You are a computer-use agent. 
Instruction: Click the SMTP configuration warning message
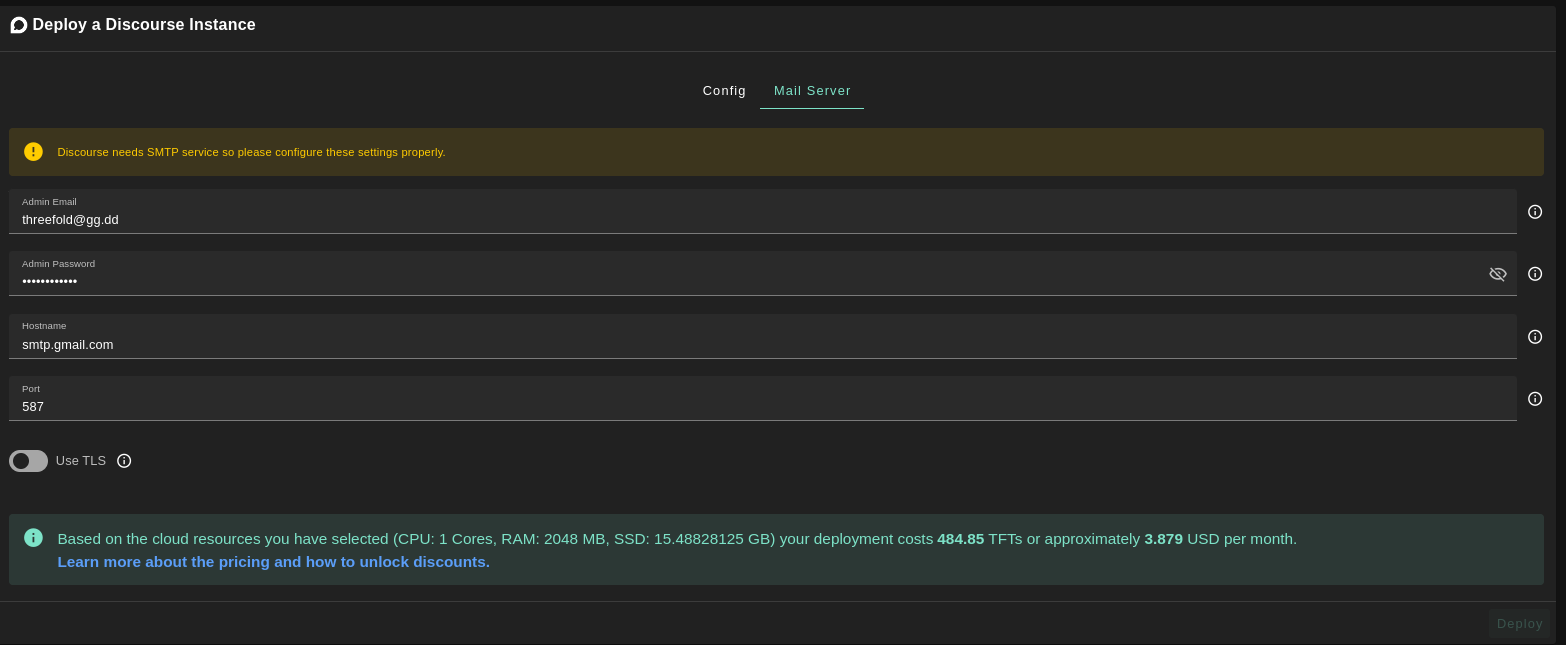pos(251,152)
